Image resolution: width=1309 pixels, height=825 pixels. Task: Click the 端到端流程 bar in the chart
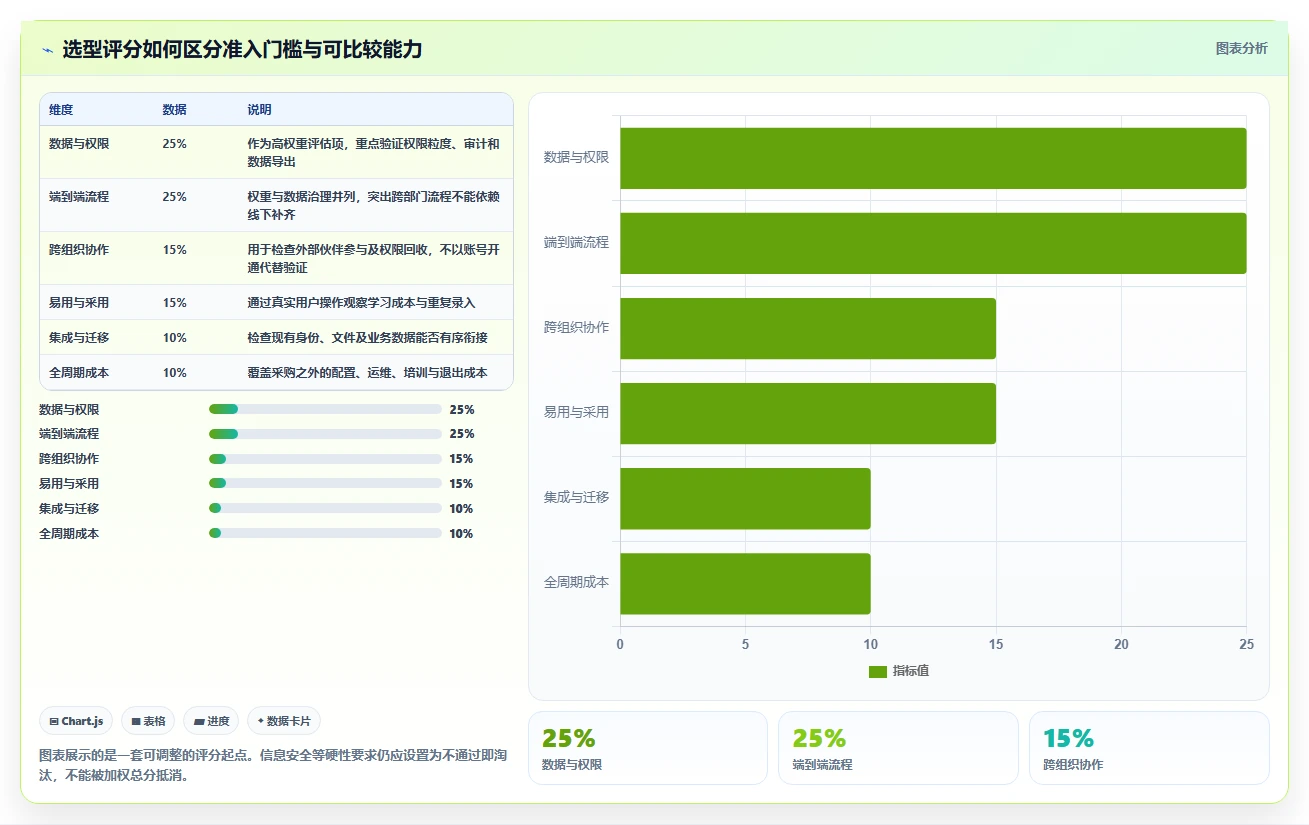[933, 243]
